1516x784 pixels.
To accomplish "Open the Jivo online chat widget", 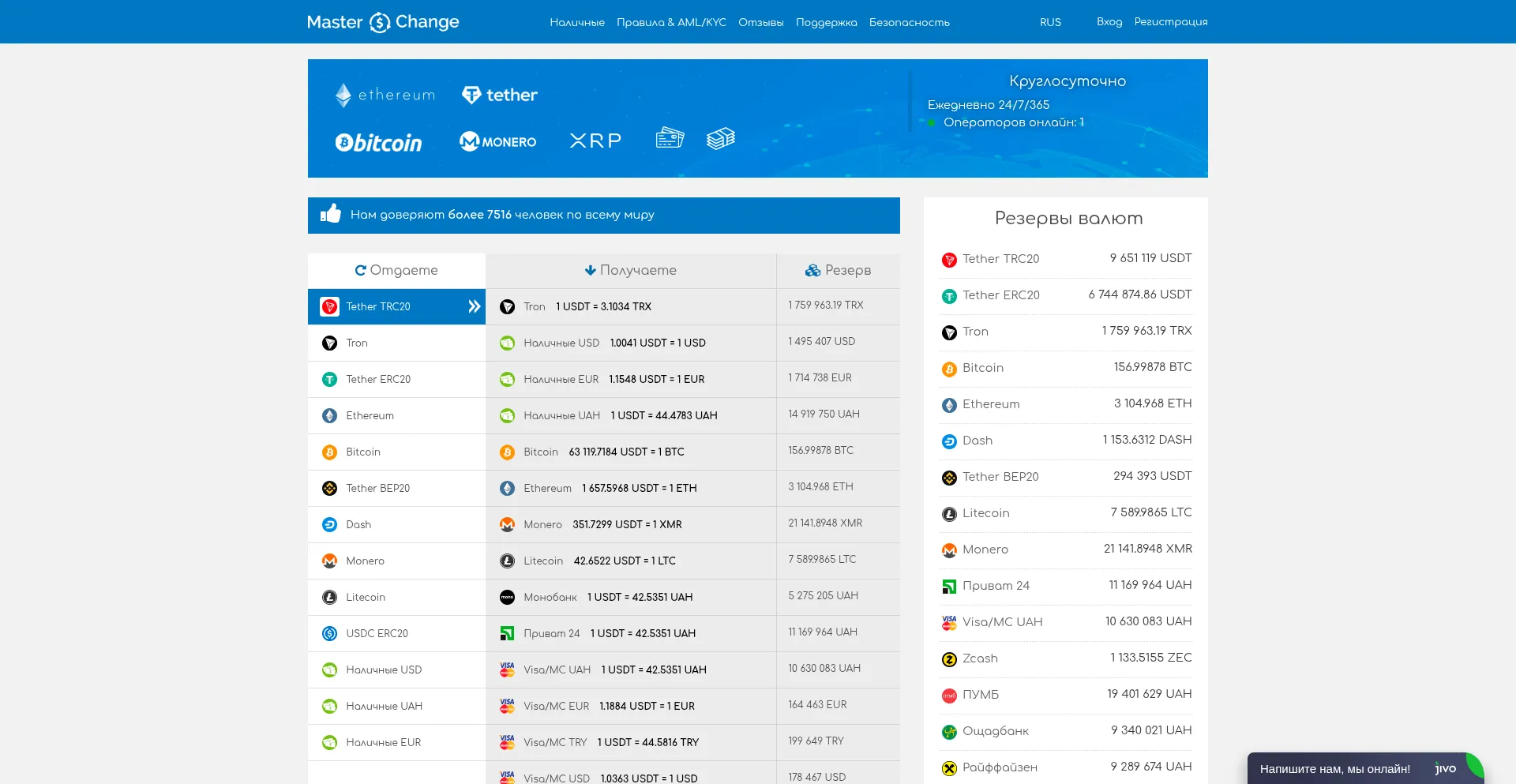I will pos(1366,768).
